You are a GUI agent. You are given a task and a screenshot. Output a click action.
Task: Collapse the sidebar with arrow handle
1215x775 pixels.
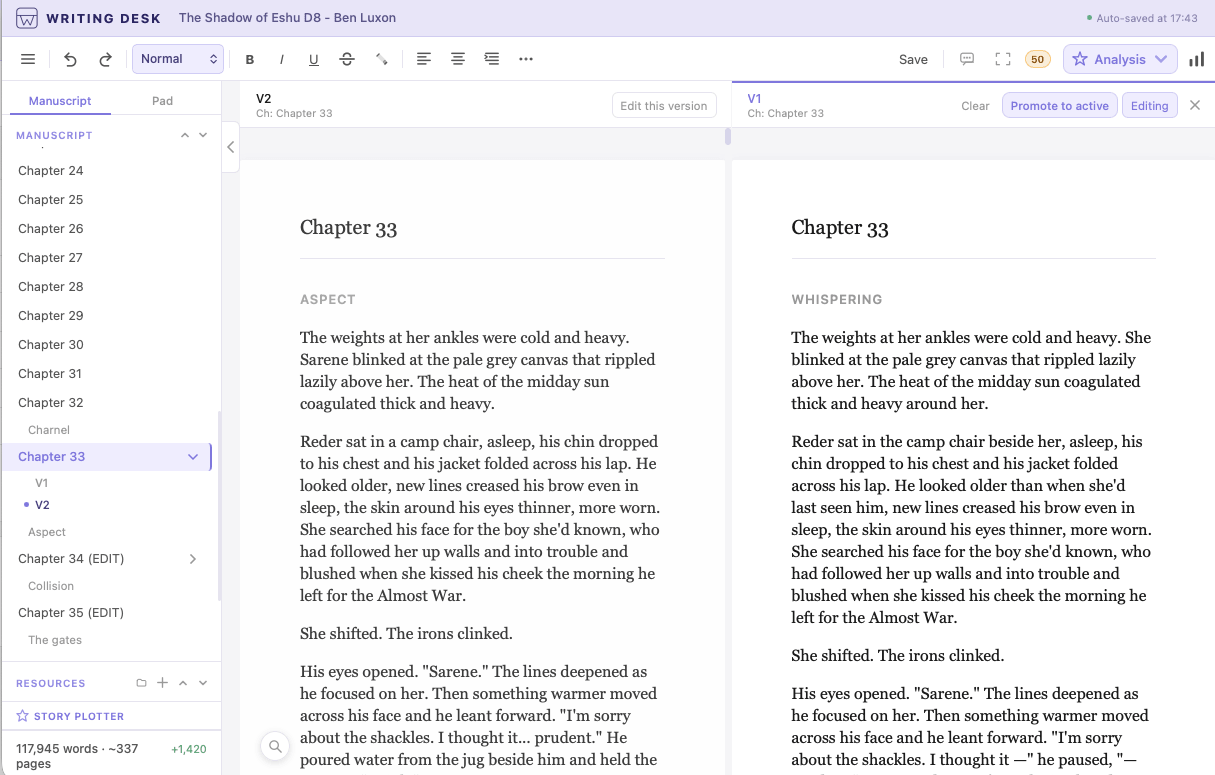pyautogui.click(x=230, y=147)
